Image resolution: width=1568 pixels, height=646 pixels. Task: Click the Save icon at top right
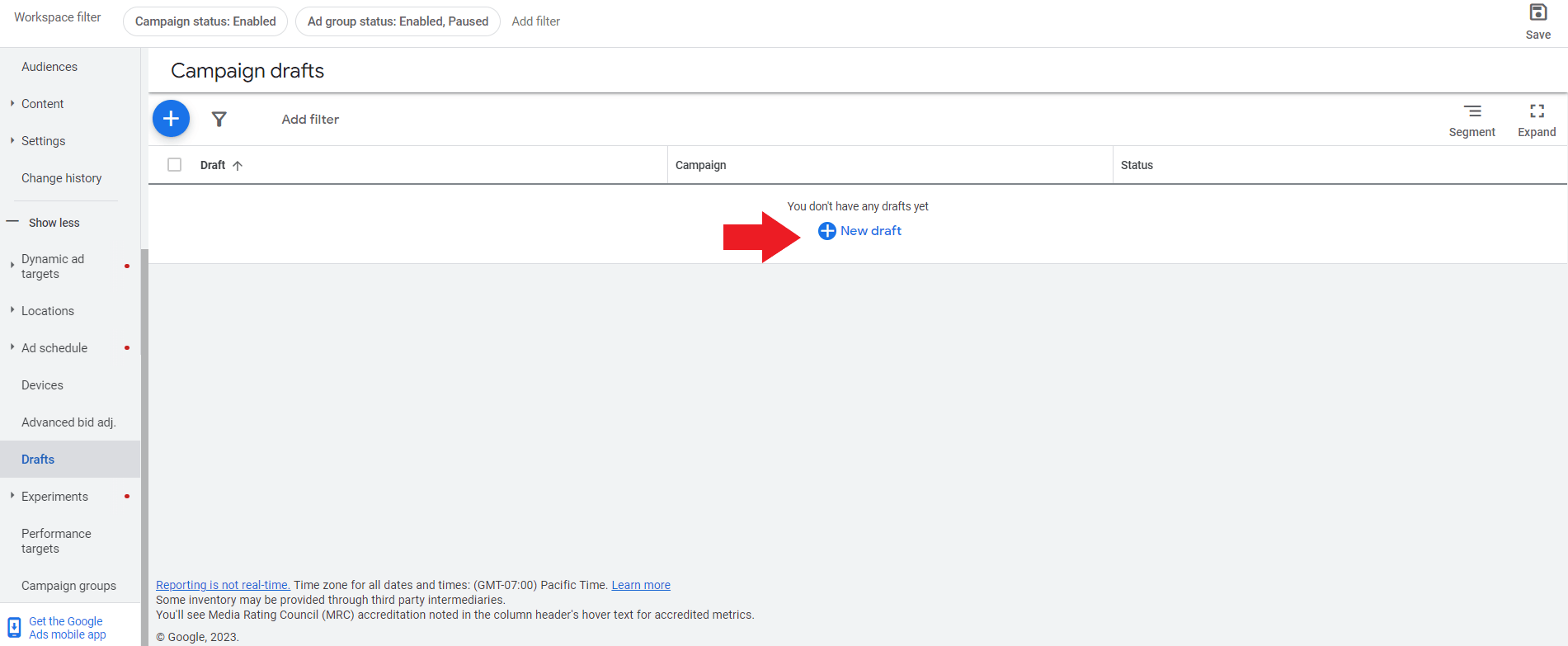click(1537, 13)
